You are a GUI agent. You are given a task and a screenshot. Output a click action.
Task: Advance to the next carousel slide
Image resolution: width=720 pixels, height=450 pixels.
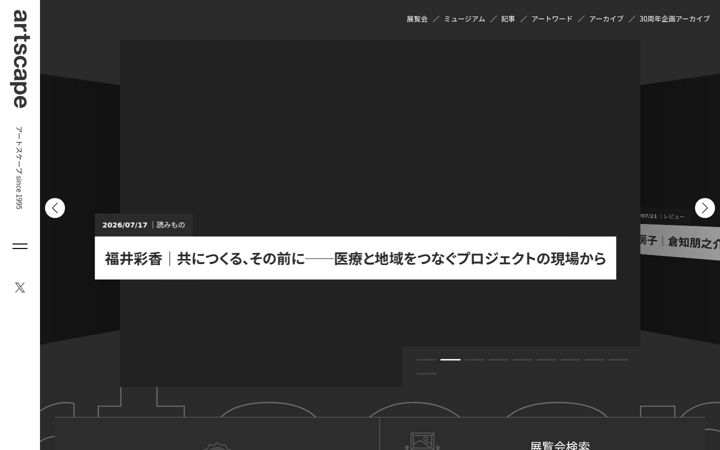tap(704, 208)
